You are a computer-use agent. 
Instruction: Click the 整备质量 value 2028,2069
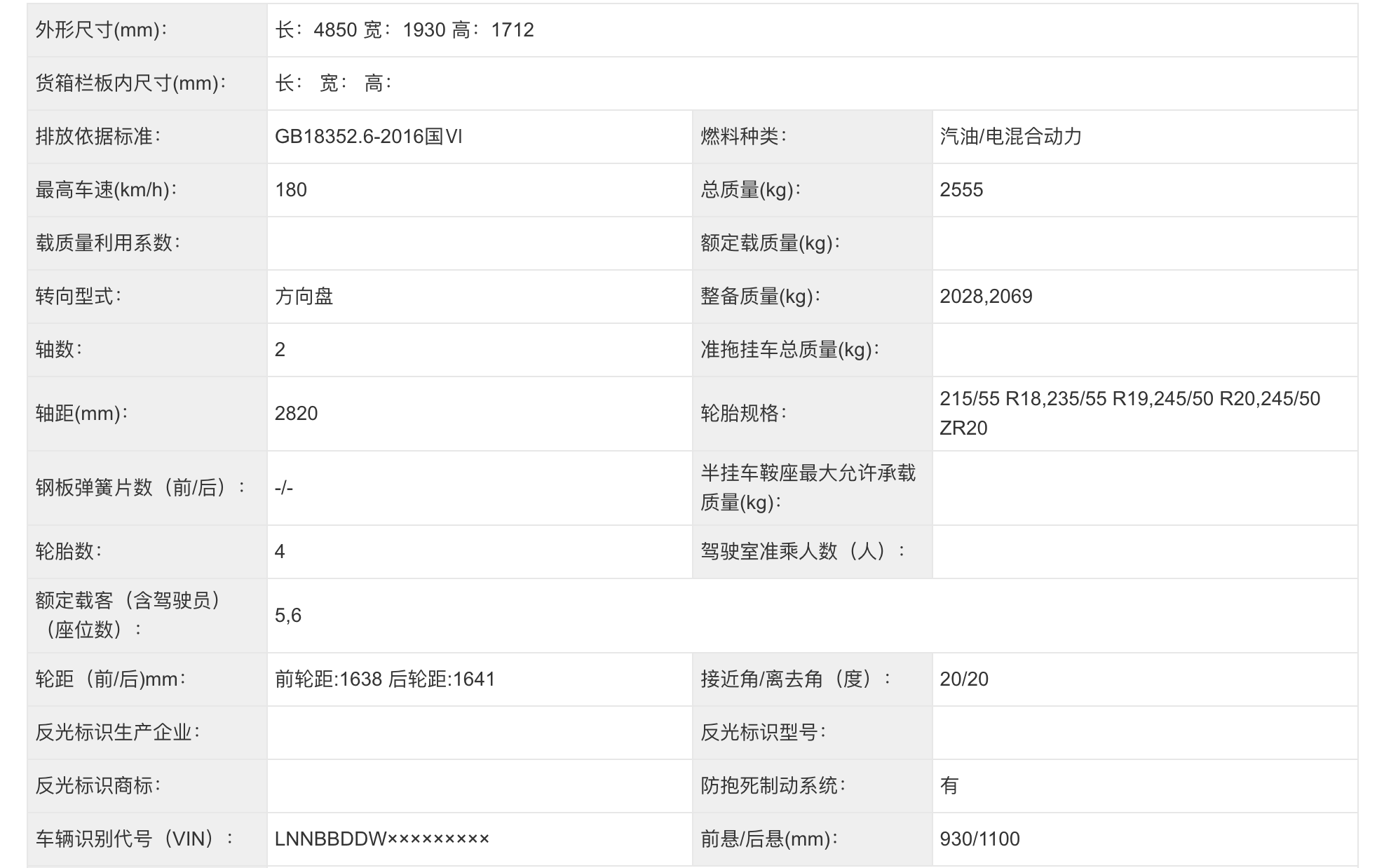[x=986, y=297]
